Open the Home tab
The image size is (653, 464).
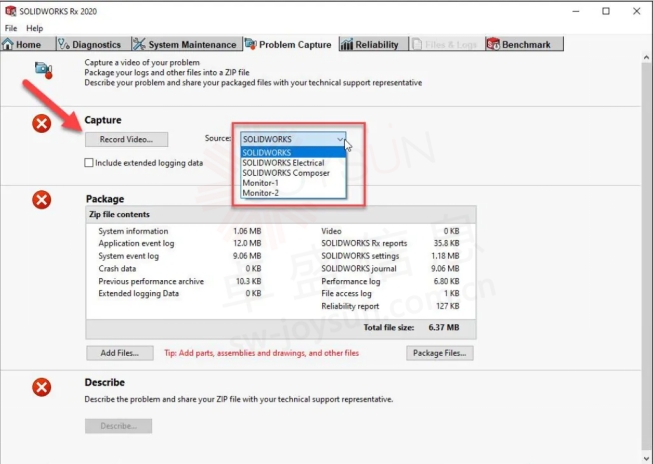27,44
